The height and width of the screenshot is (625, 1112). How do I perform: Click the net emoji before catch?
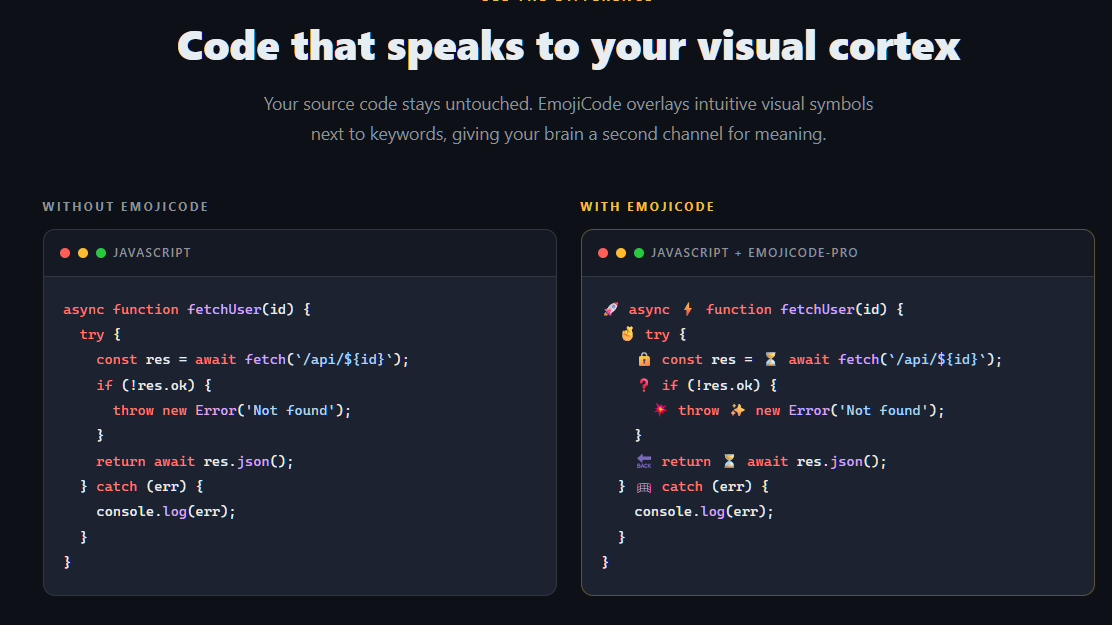pos(644,487)
